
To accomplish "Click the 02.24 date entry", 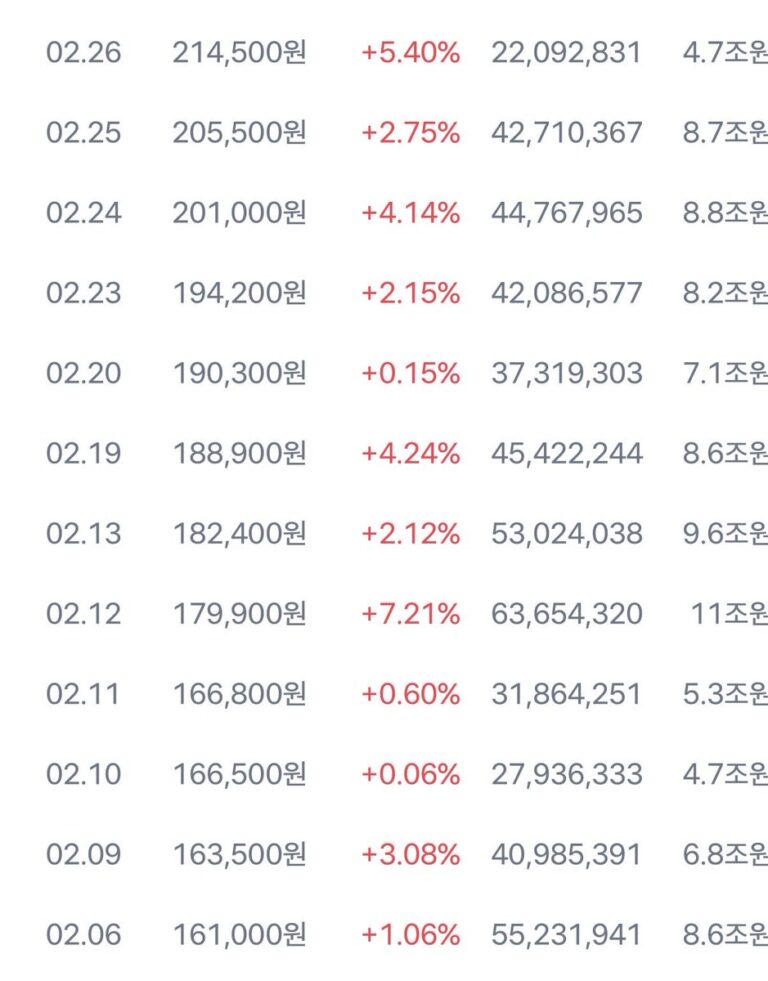I will coord(83,213).
